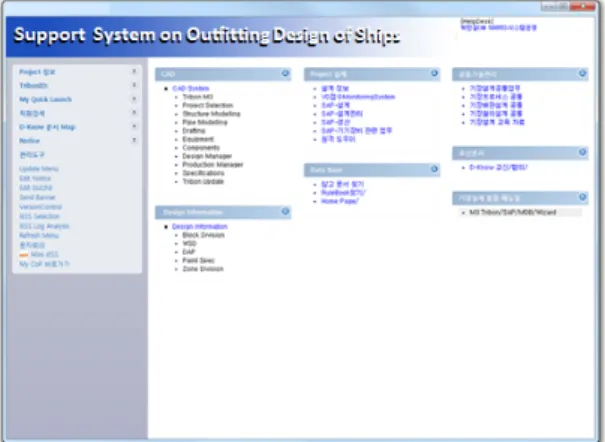
Task: Select 'Tribon Update' in the CAD list
Action: [203, 181]
